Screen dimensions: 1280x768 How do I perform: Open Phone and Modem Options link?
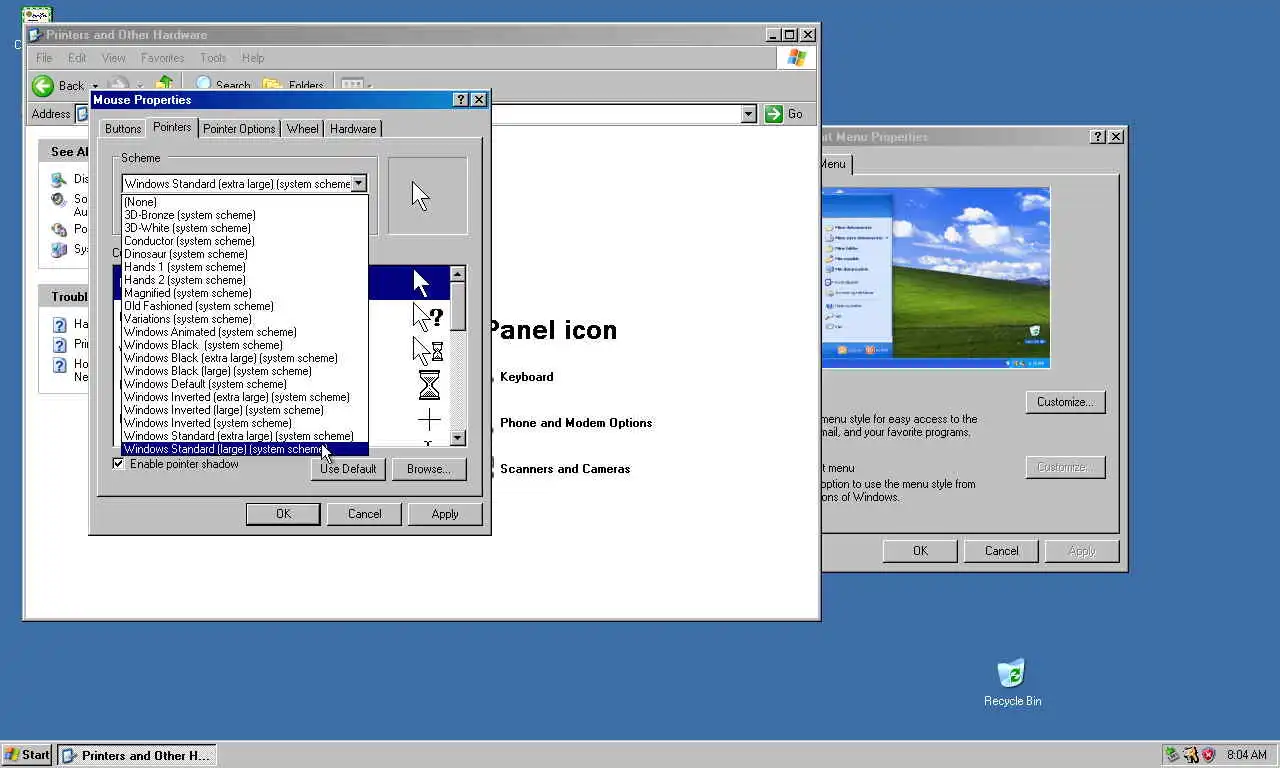(x=576, y=423)
